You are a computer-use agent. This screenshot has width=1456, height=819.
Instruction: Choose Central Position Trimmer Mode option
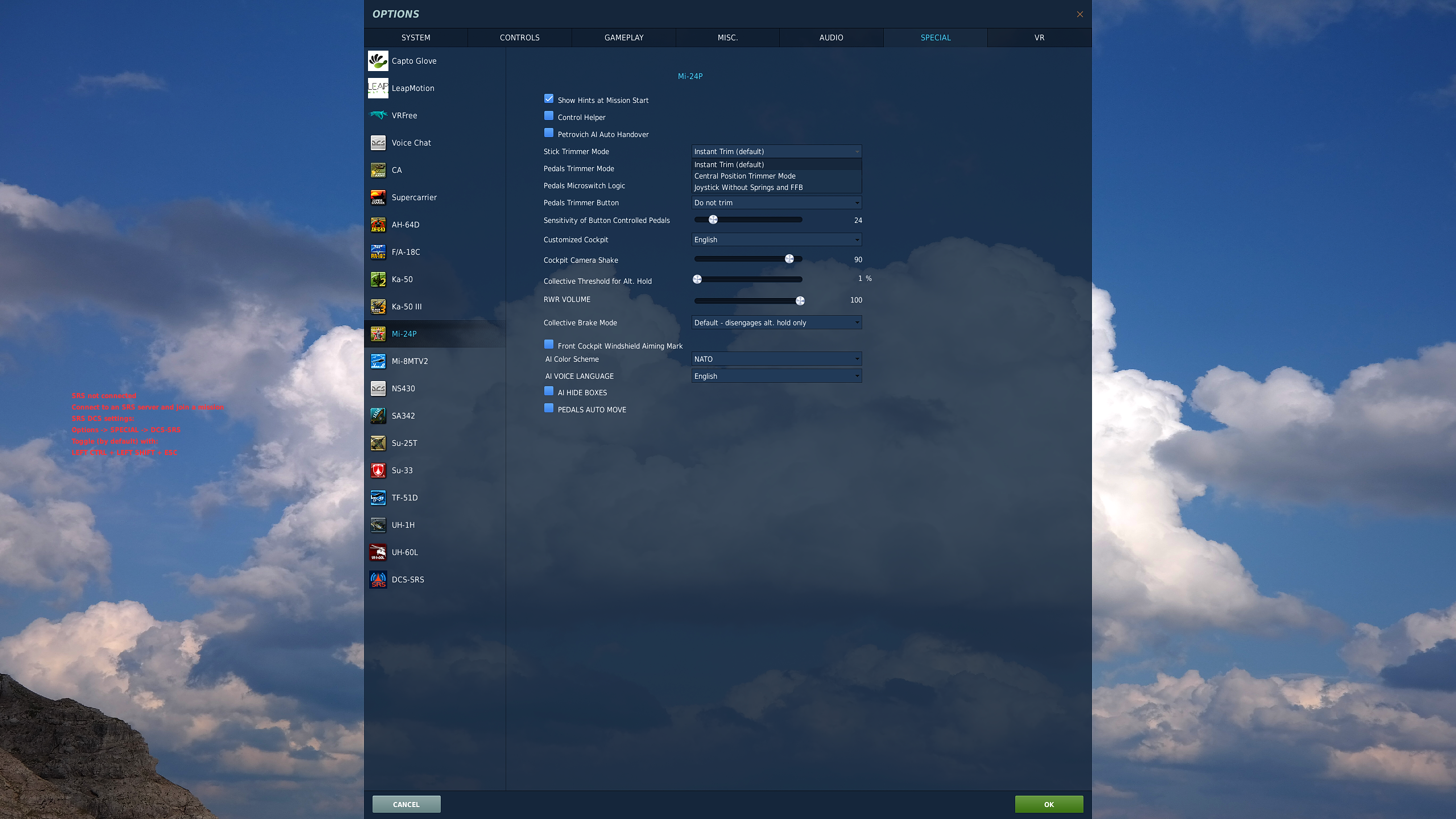(745, 176)
